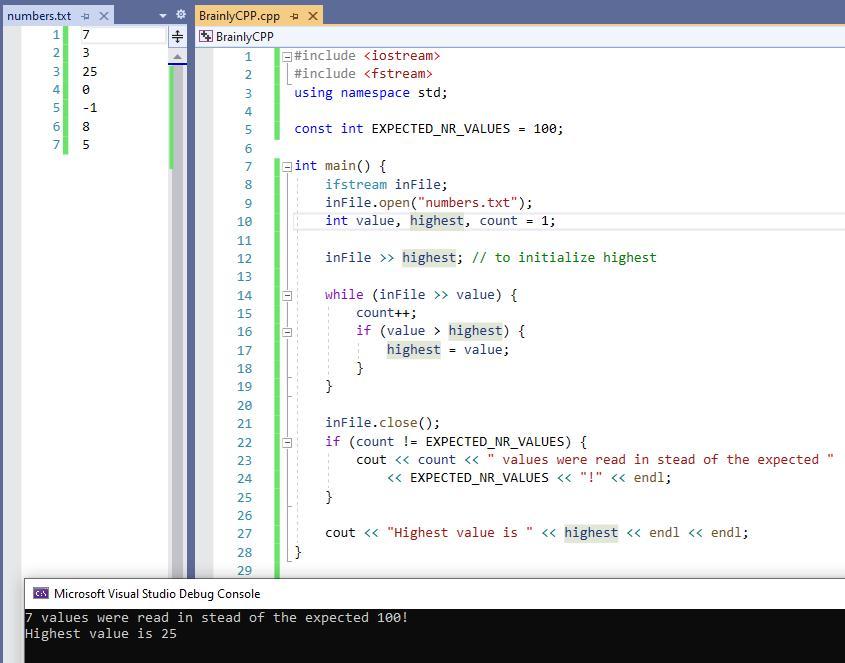Viewport: 845px width, 663px height.
Task: Switch to the numbers.txt tab
Action: point(39,16)
